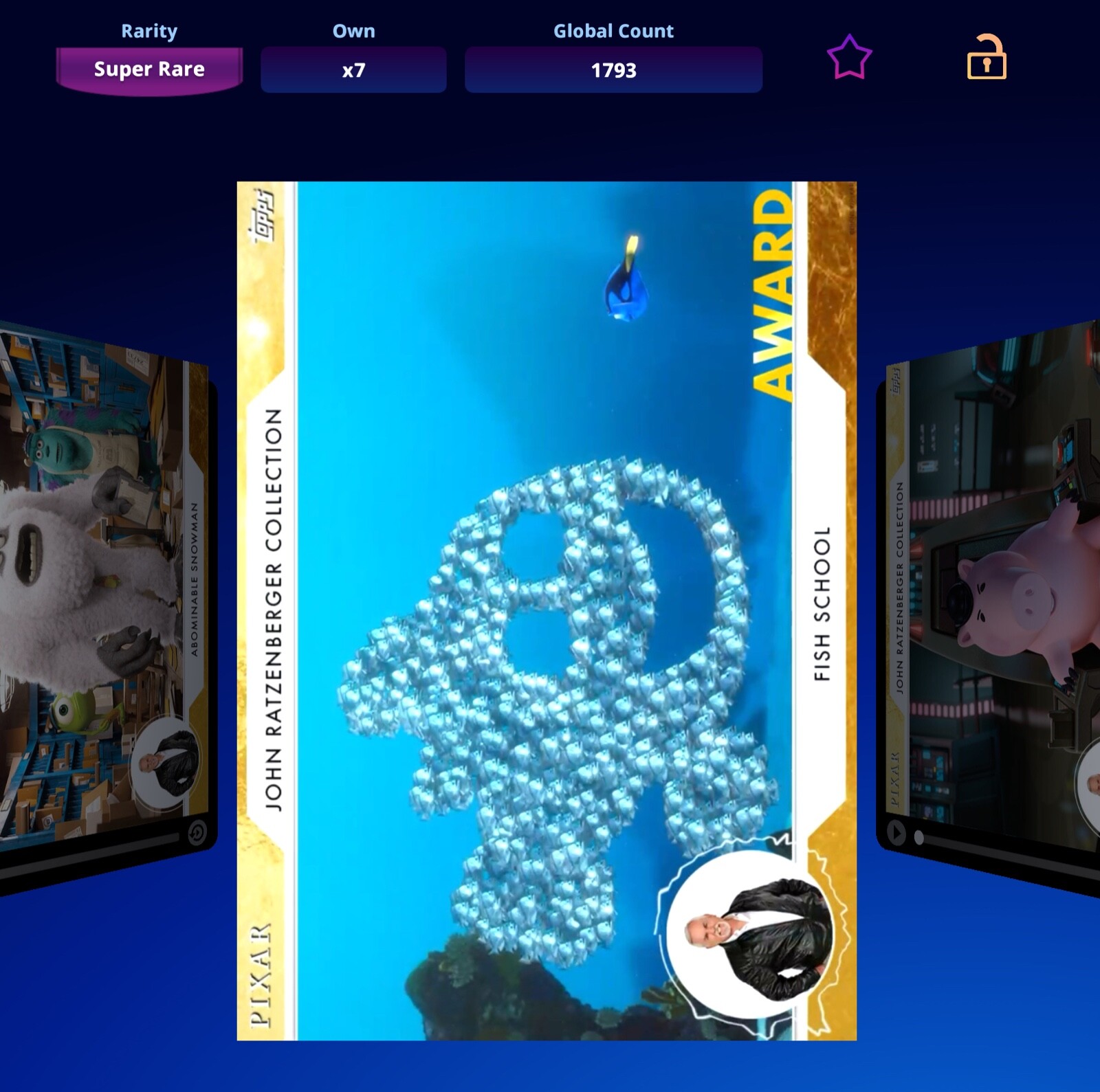Toggle the orange padlock lock icon
This screenshot has height=1092, width=1100.
(987, 56)
